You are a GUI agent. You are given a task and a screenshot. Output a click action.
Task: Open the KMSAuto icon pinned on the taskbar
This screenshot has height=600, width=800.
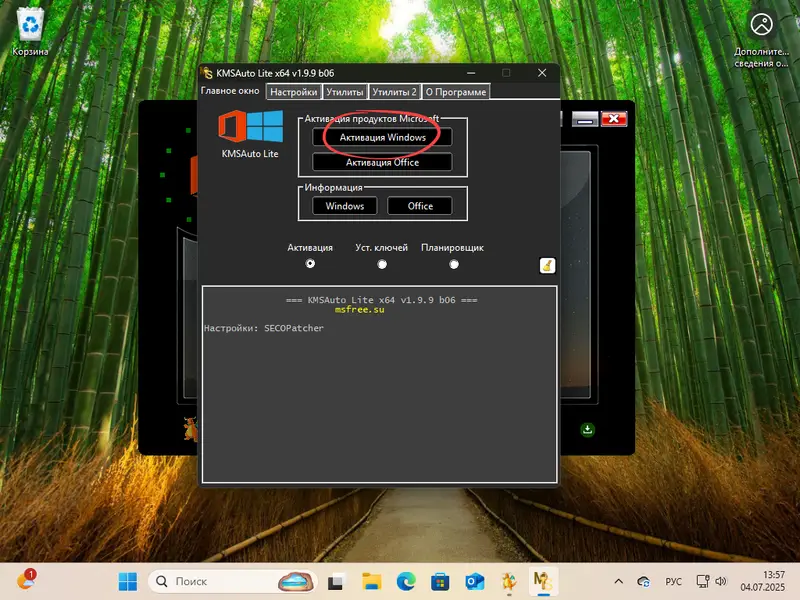[541, 581]
